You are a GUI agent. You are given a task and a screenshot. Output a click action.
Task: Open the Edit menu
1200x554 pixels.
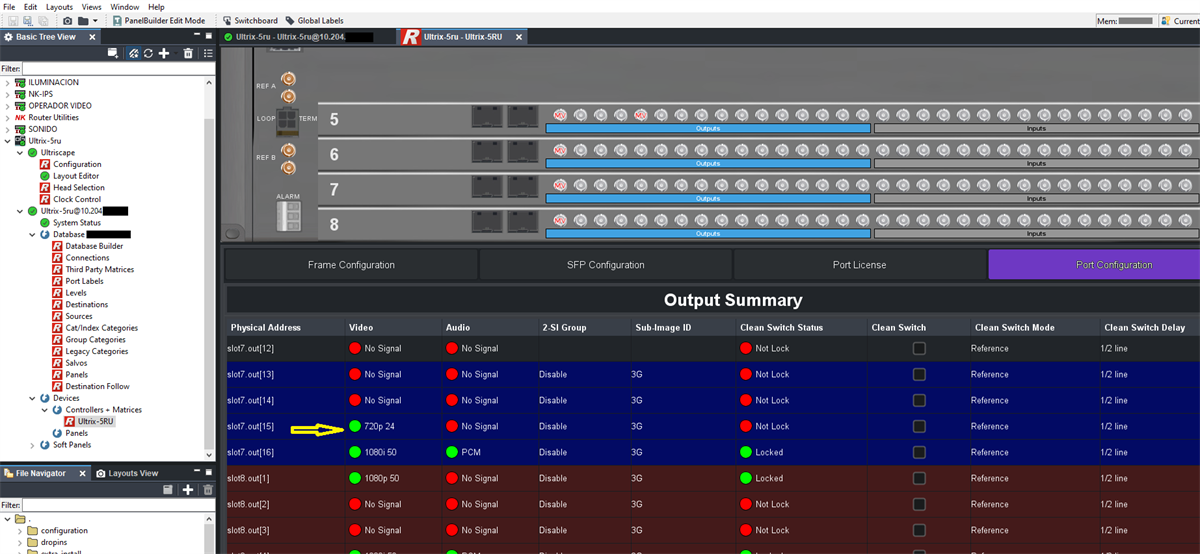point(30,6)
